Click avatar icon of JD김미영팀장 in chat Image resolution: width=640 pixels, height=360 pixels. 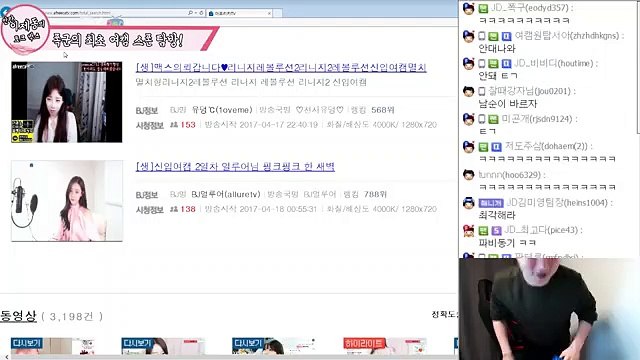pyautogui.click(x=469, y=203)
